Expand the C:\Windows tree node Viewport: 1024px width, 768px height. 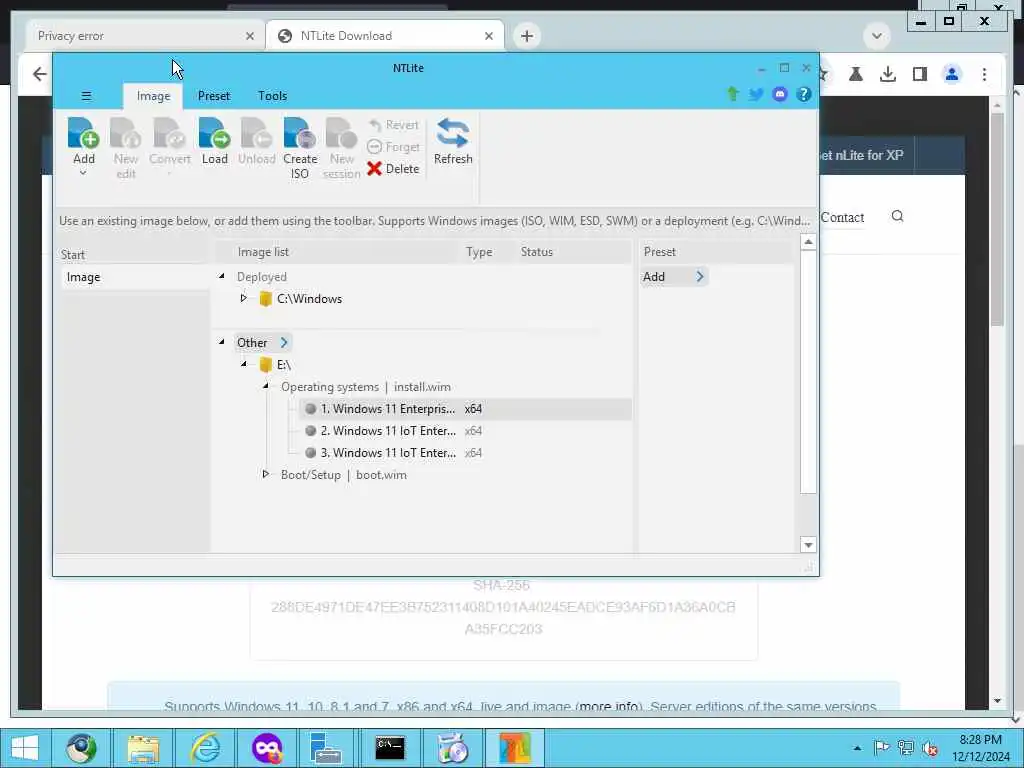pos(244,298)
